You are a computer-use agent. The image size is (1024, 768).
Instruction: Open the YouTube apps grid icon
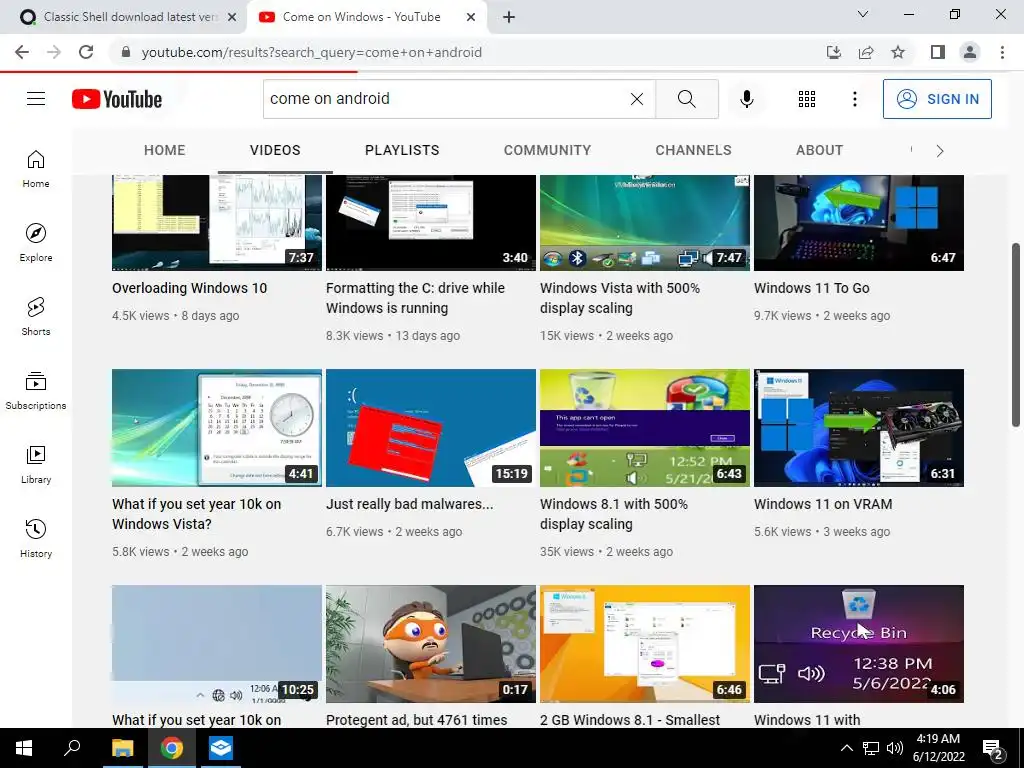[807, 99]
